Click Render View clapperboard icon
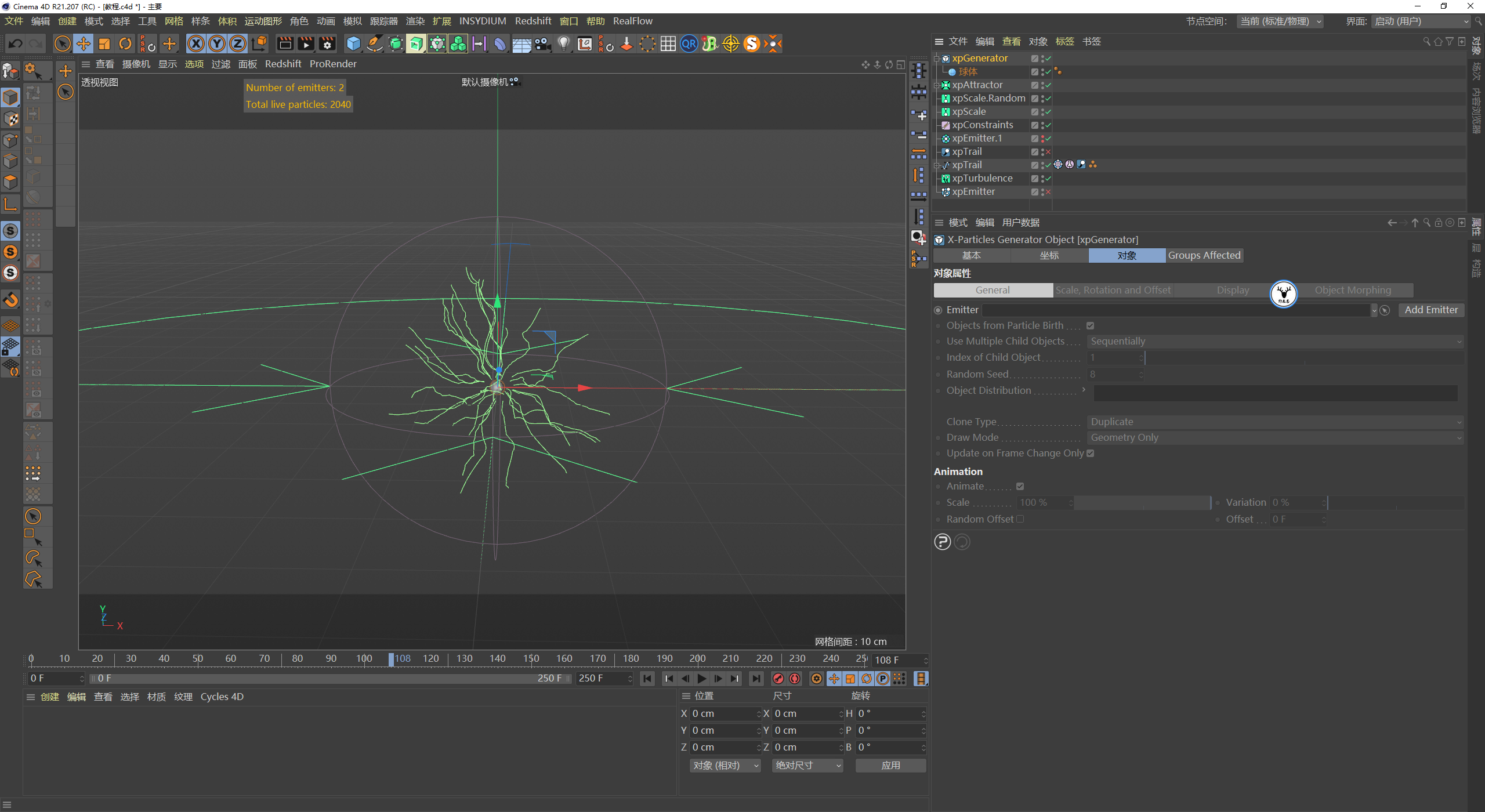 point(285,43)
